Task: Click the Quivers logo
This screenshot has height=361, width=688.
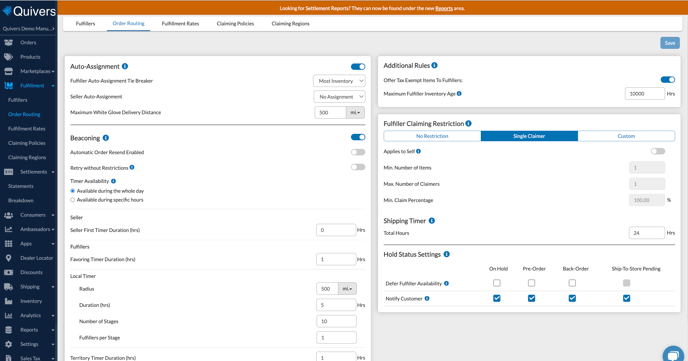Action: (29, 11)
